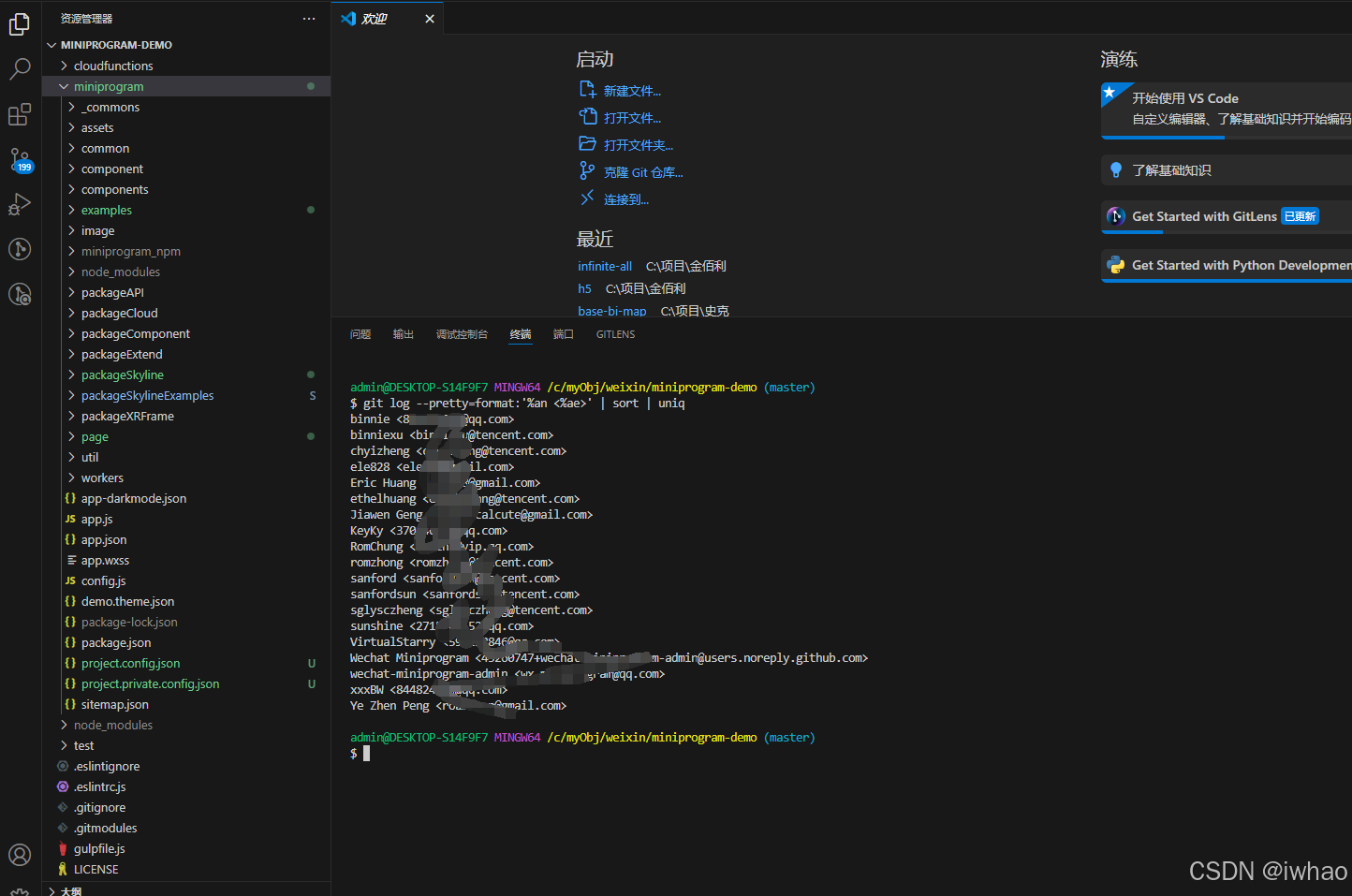Open package-lock.json in the explorer
Screen dimensions: 1352x896
coord(129,622)
